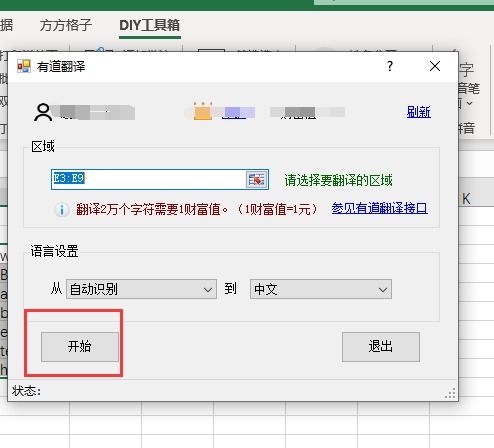Click the 有道翻译 dialog title icon
The image size is (494, 448).
24,66
